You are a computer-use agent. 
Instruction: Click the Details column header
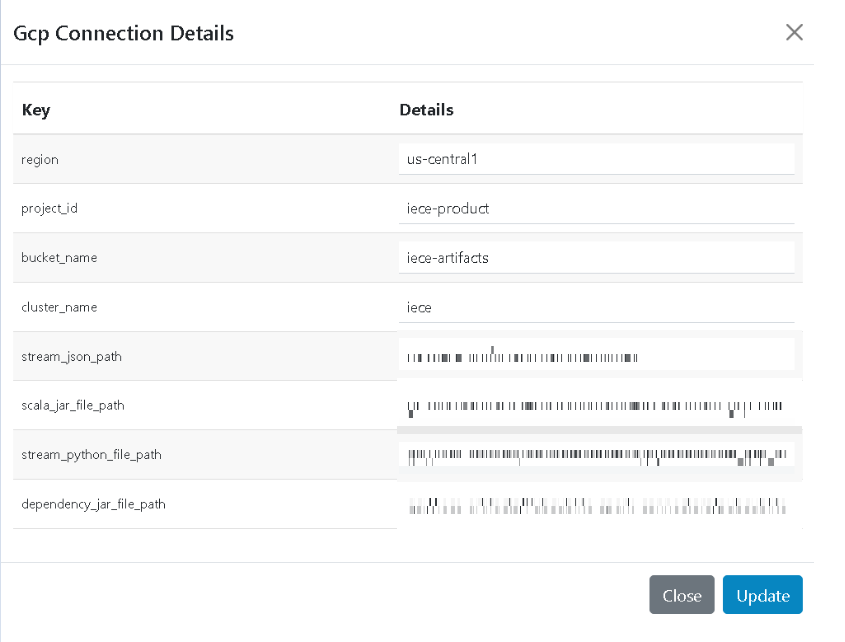pos(426,110)
